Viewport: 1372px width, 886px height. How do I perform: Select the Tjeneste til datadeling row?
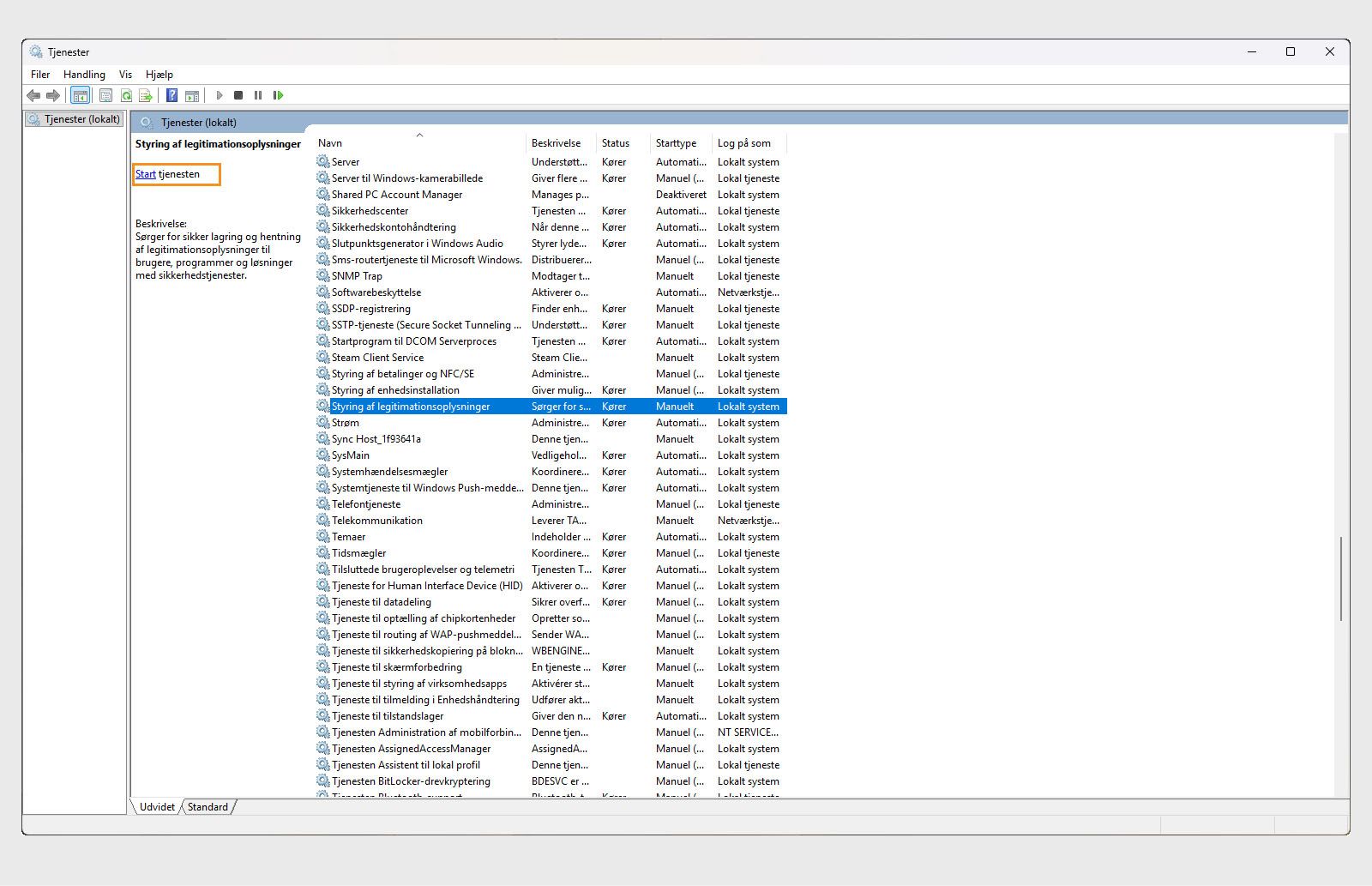551,601
